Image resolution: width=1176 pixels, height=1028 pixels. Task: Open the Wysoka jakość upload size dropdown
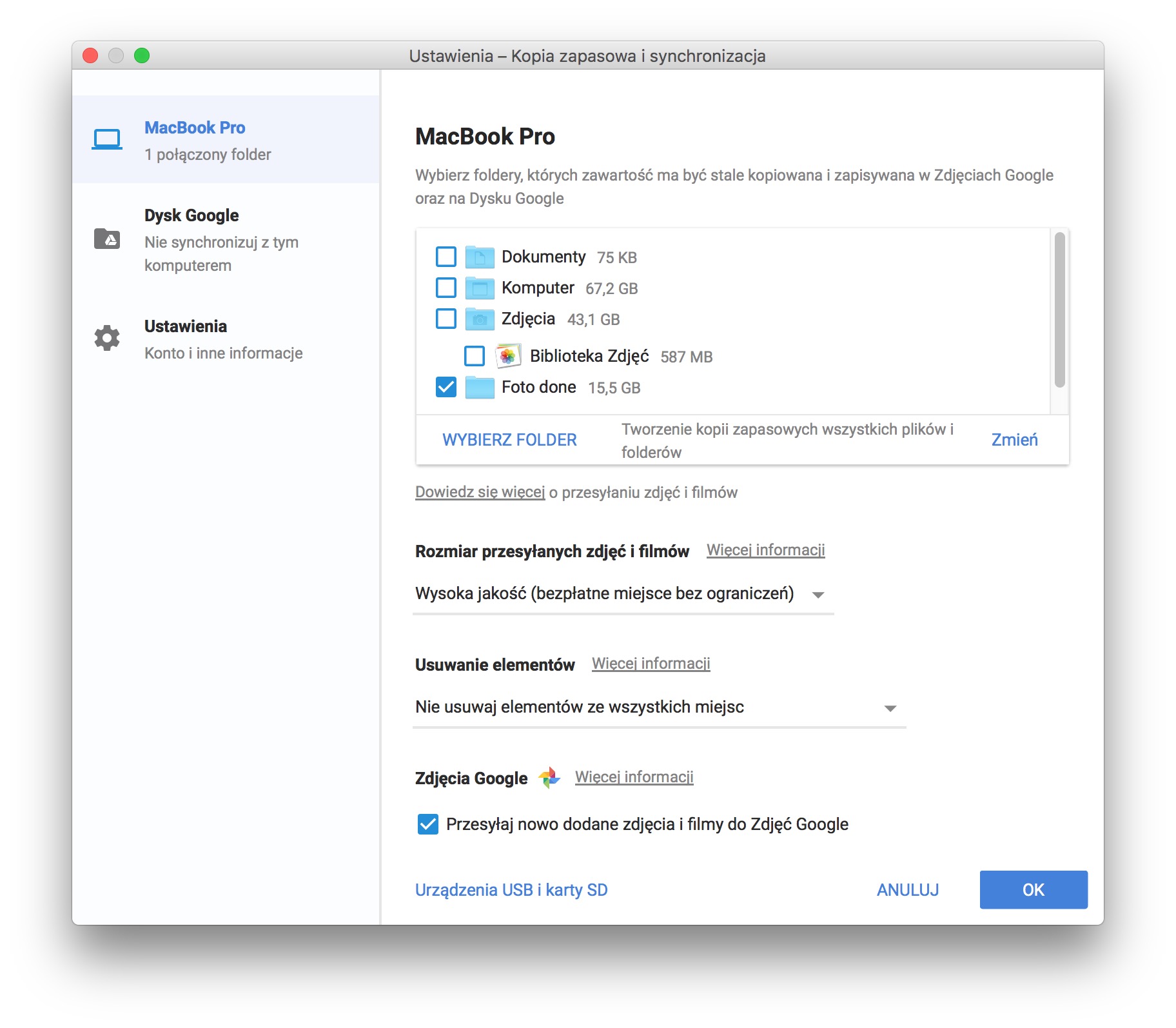623,594
